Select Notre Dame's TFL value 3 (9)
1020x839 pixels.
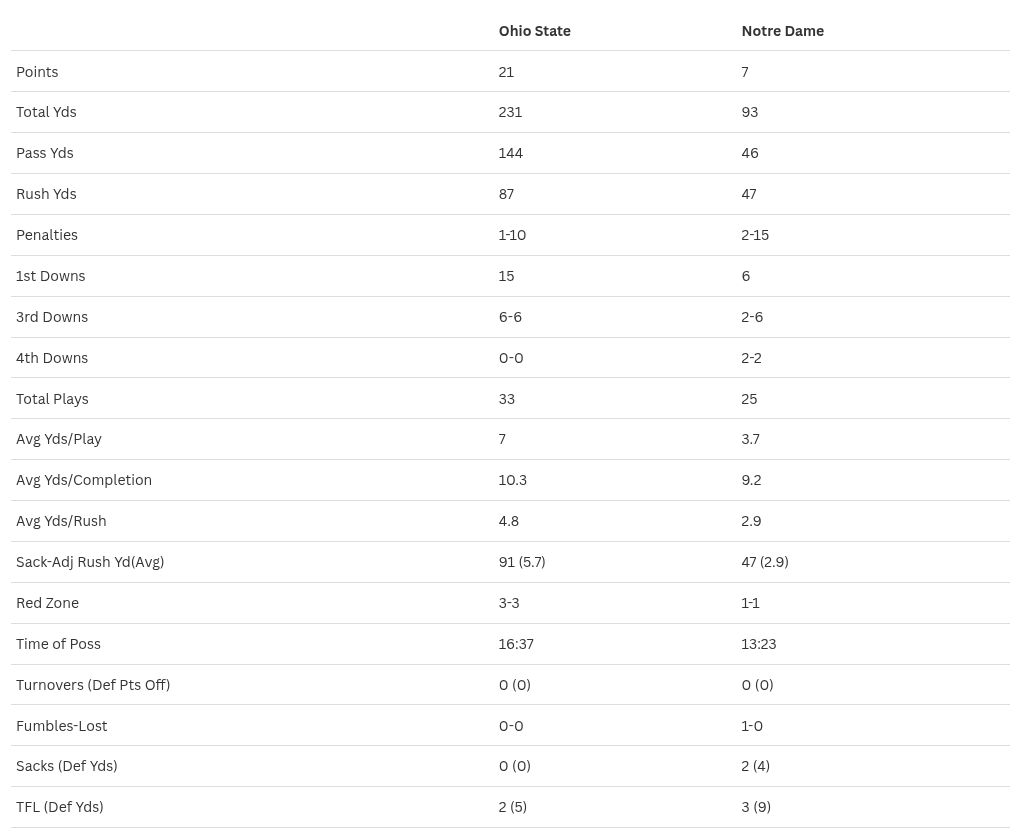point(755,807)
